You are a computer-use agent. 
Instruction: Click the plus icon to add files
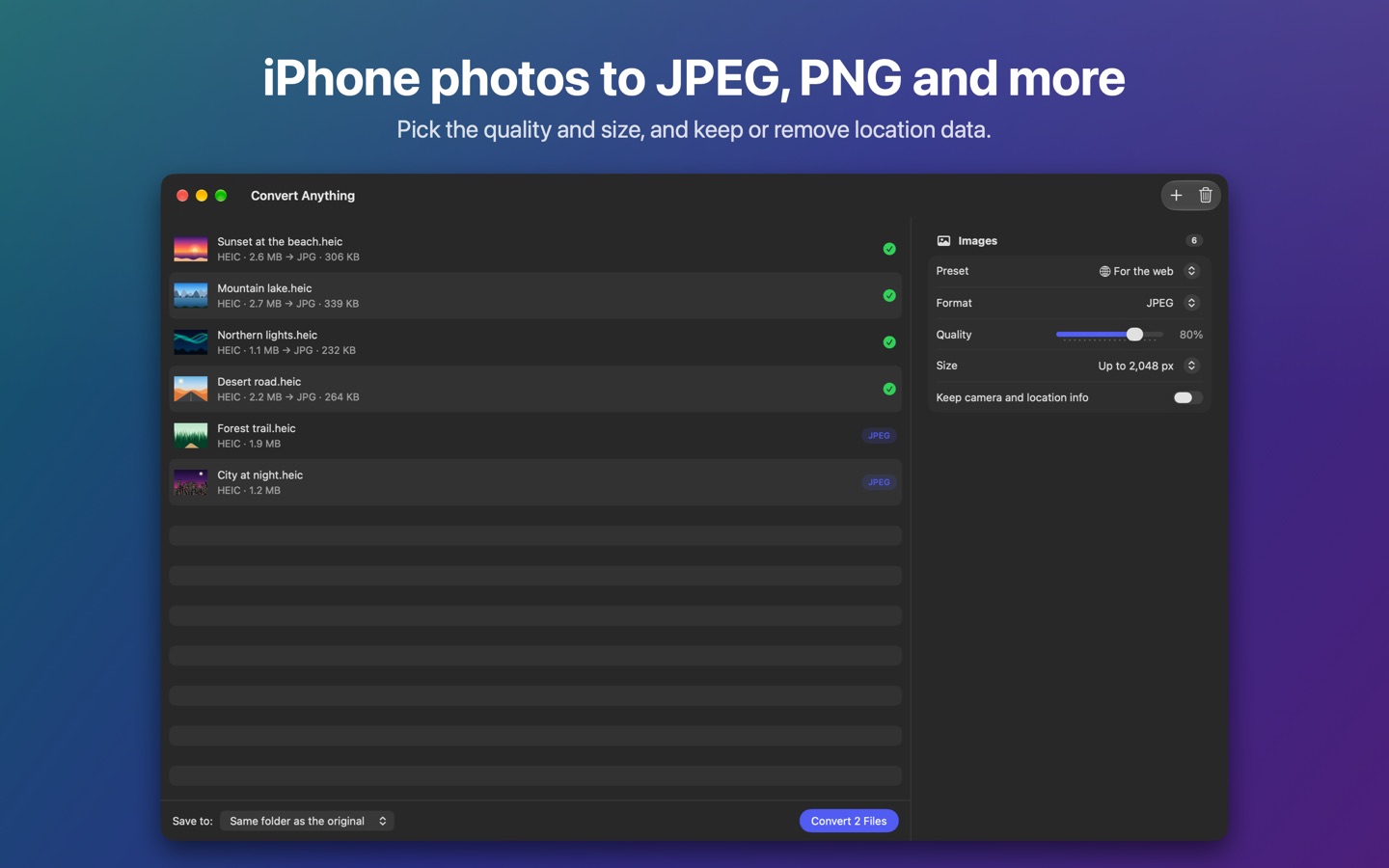point(1176,196)
